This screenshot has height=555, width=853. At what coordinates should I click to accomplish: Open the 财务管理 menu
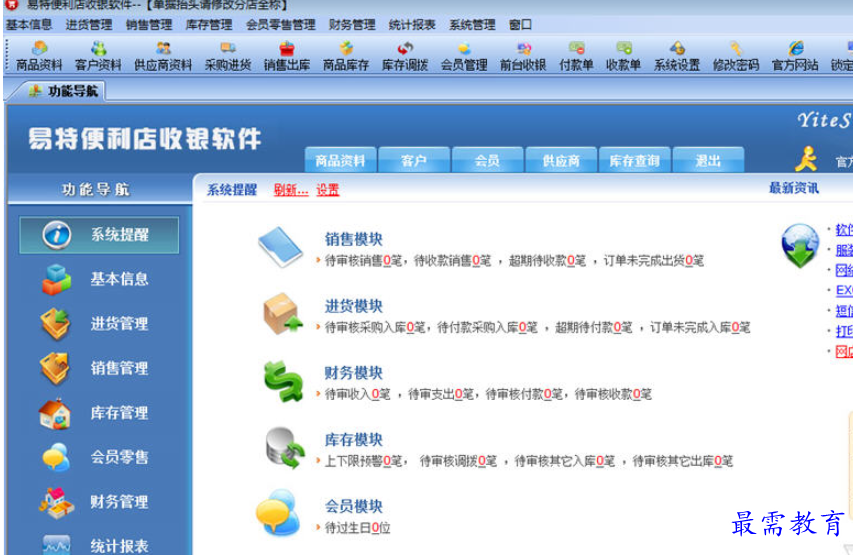coord(352,24)
